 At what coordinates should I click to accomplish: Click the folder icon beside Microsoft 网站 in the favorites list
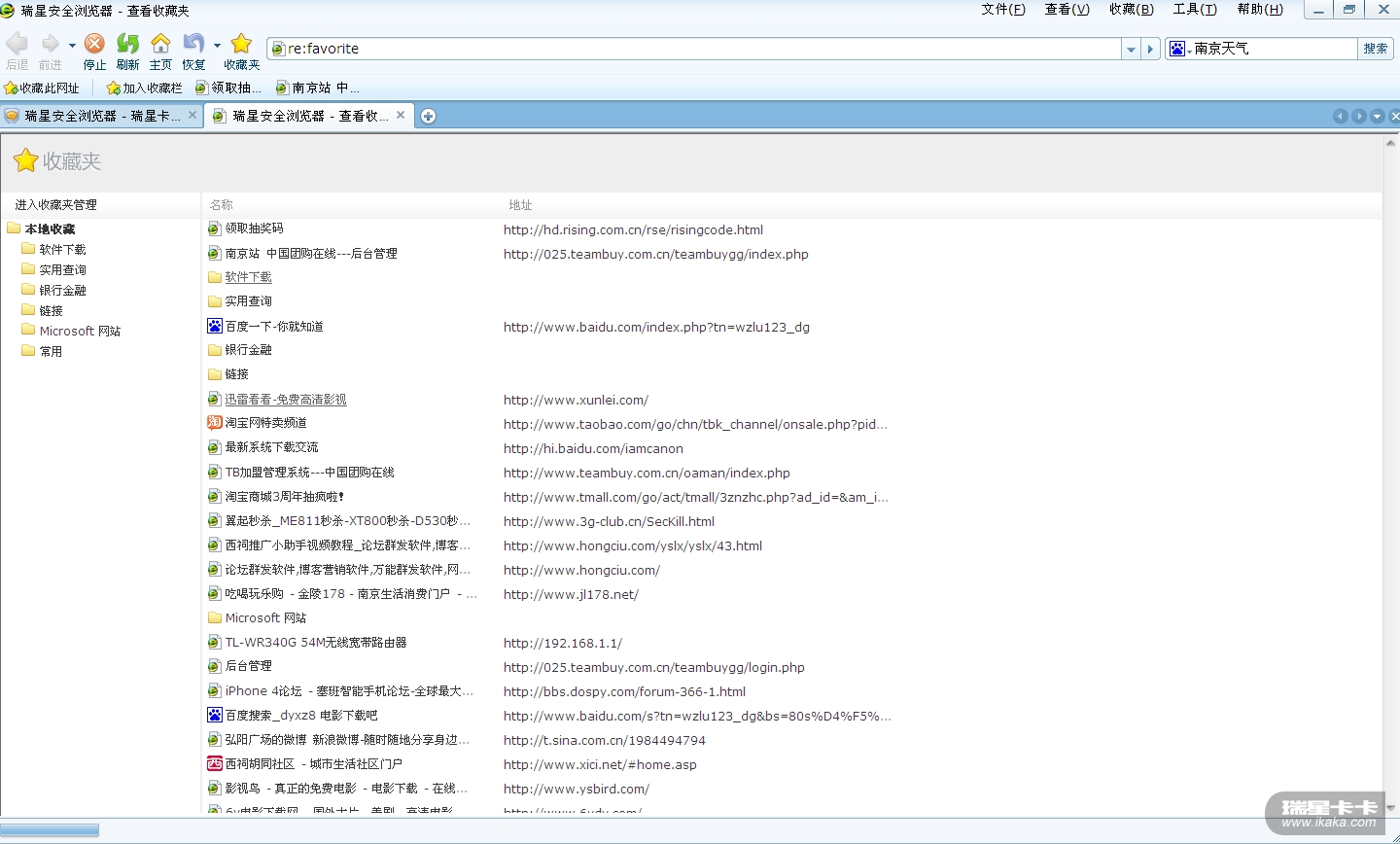point(215,617)
